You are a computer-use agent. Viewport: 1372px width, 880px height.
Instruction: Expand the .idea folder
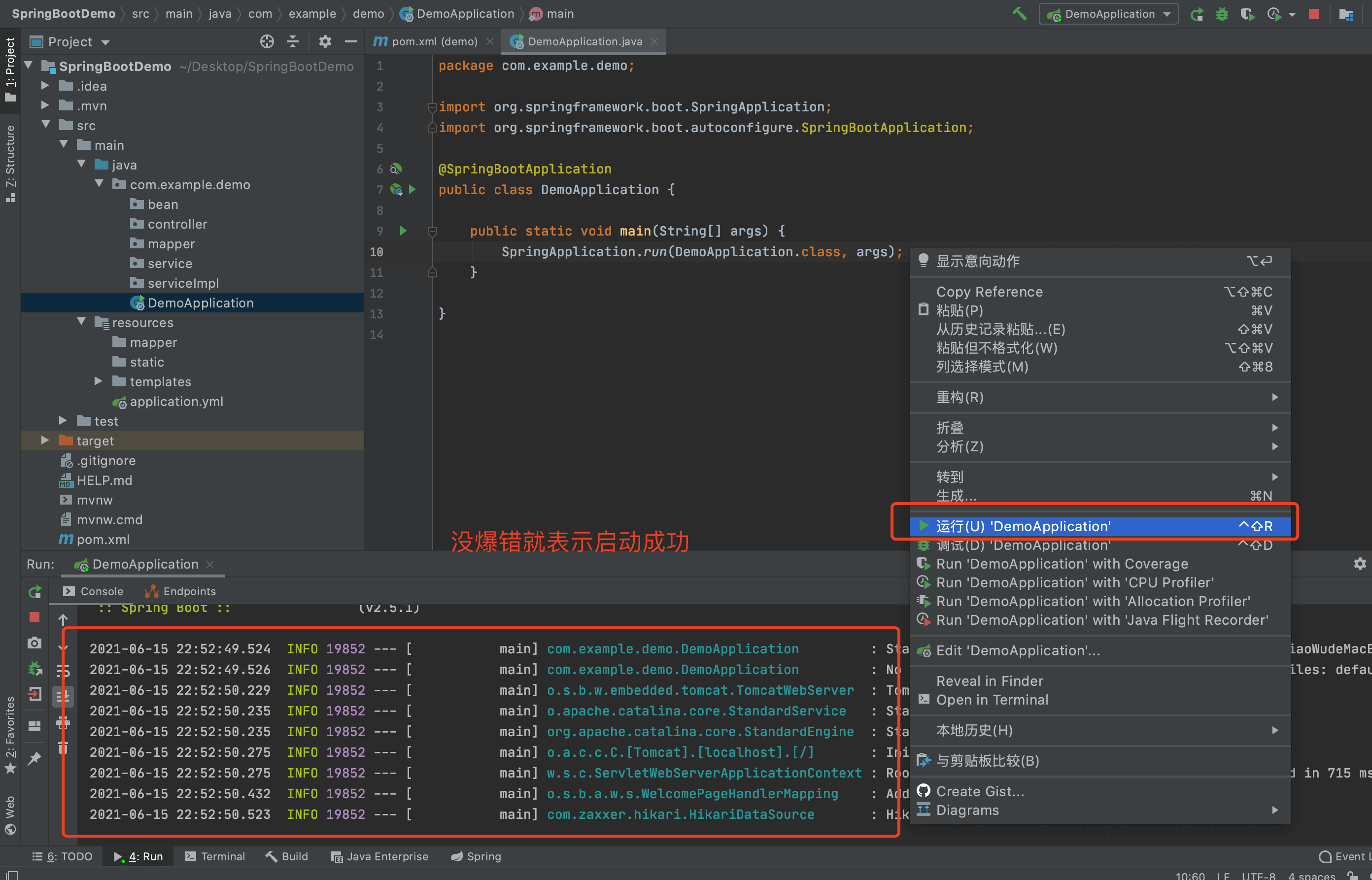(x=45, y=86)
